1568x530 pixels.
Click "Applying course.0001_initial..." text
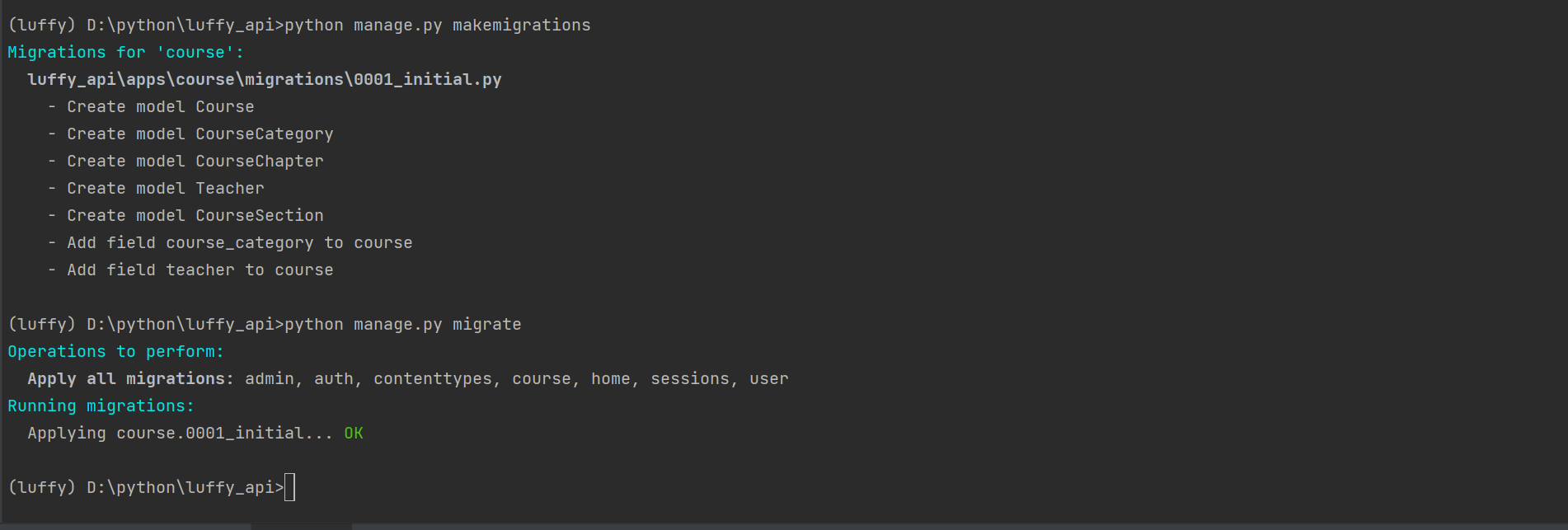click(180, 434)
